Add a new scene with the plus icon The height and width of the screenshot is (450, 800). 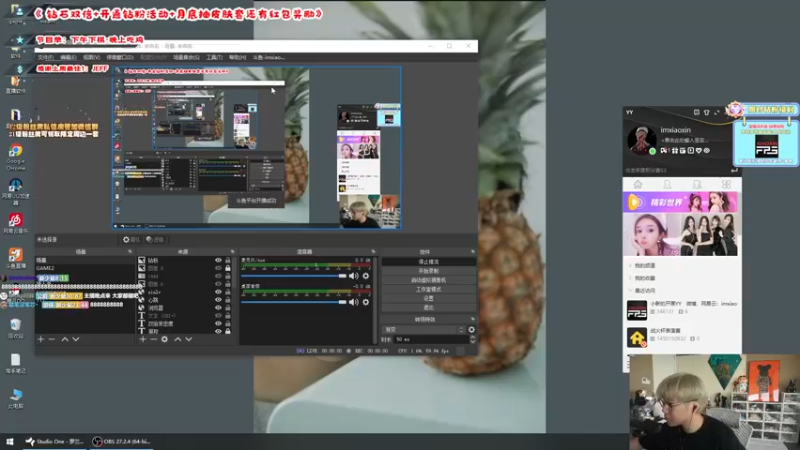point(41,339)
